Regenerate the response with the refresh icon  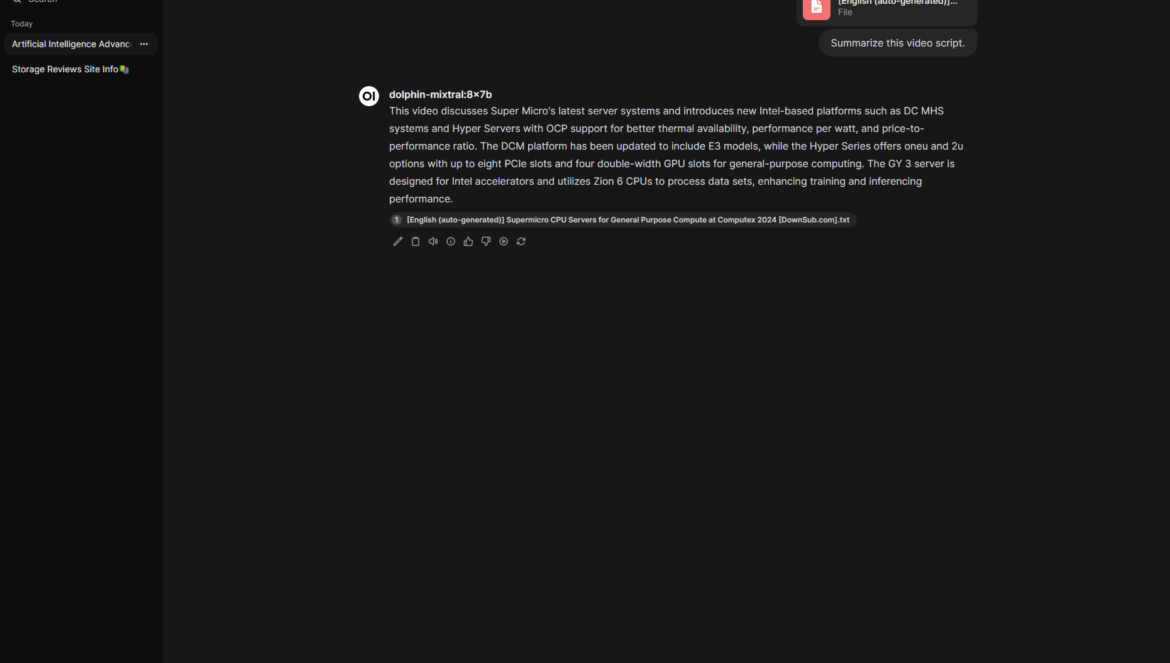point(522,242)
